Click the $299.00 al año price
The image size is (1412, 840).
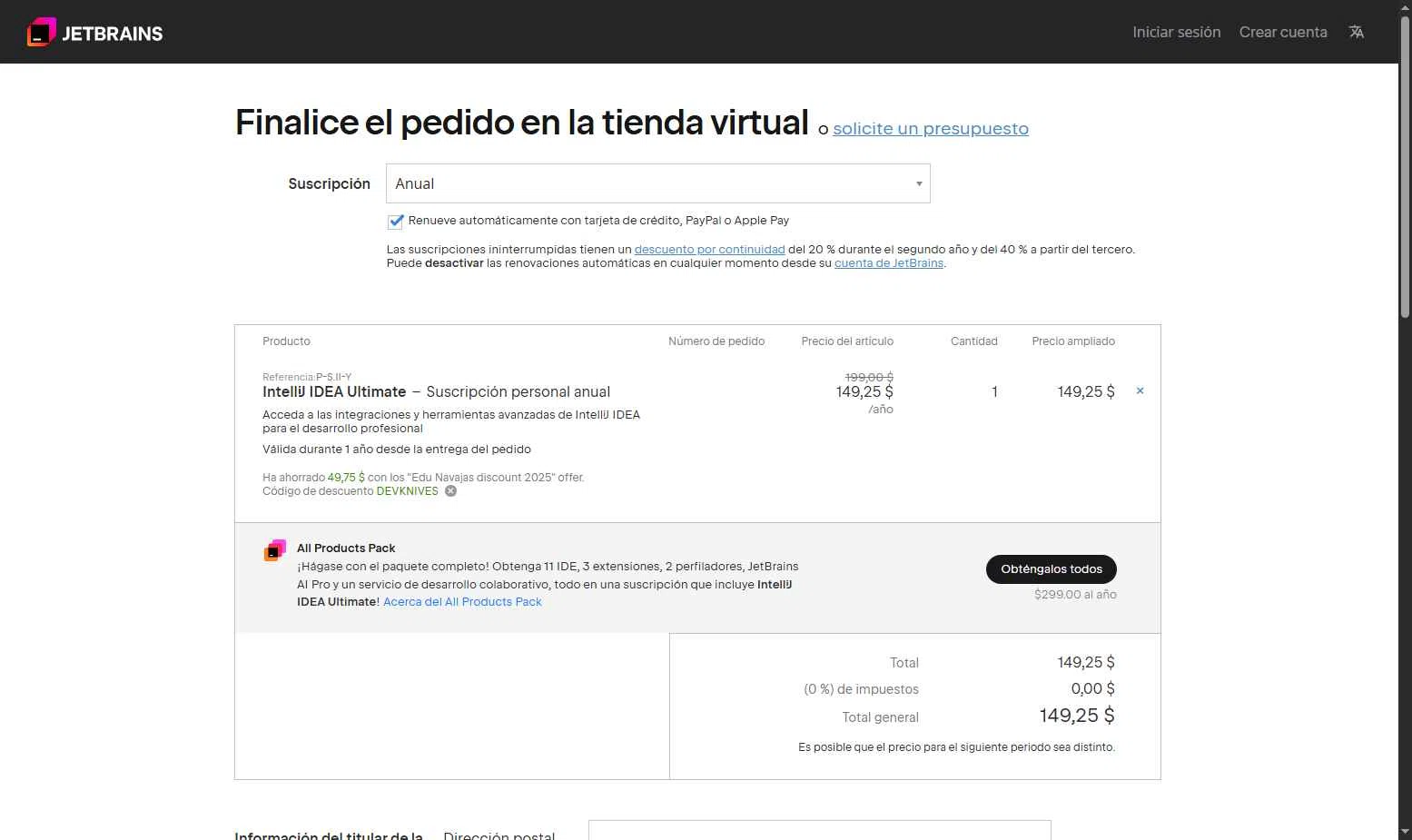[x=1075, y=595]
